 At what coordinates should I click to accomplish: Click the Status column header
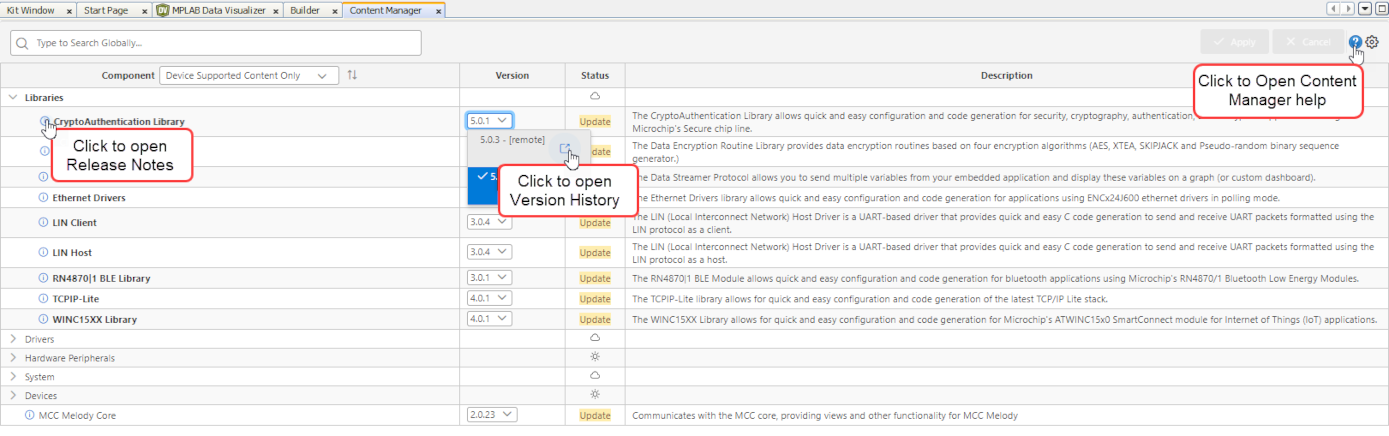(595, 75)
